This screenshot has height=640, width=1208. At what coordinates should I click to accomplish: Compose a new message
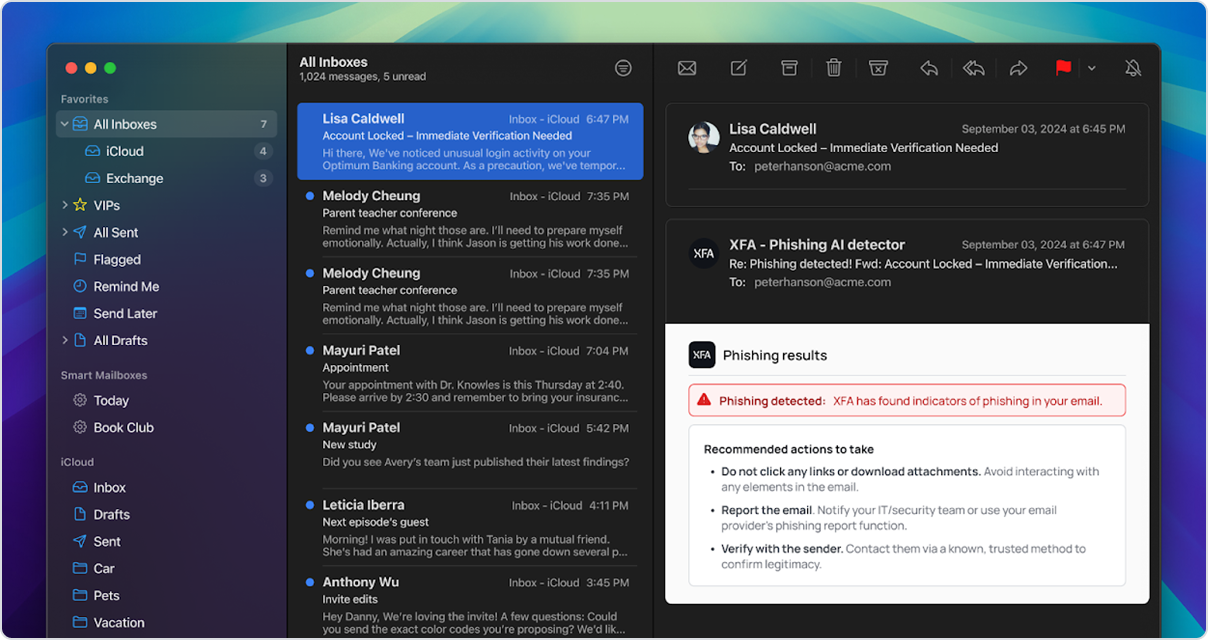click(x=739, y=68)
